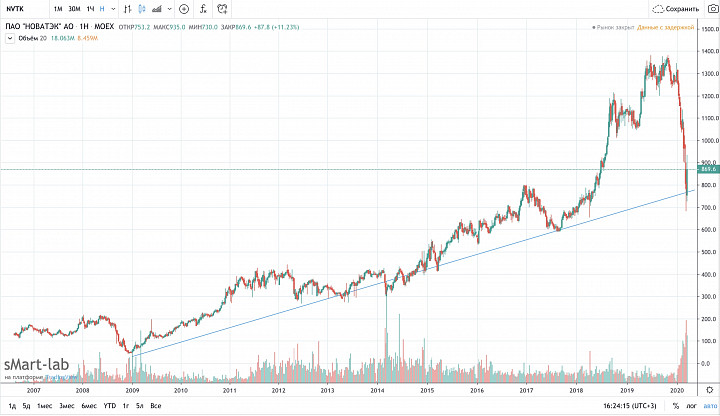Click the Объём 20 indicator label
Image resolution: width=720 pixels, height=416 pixels.
(x=32, y=39)
